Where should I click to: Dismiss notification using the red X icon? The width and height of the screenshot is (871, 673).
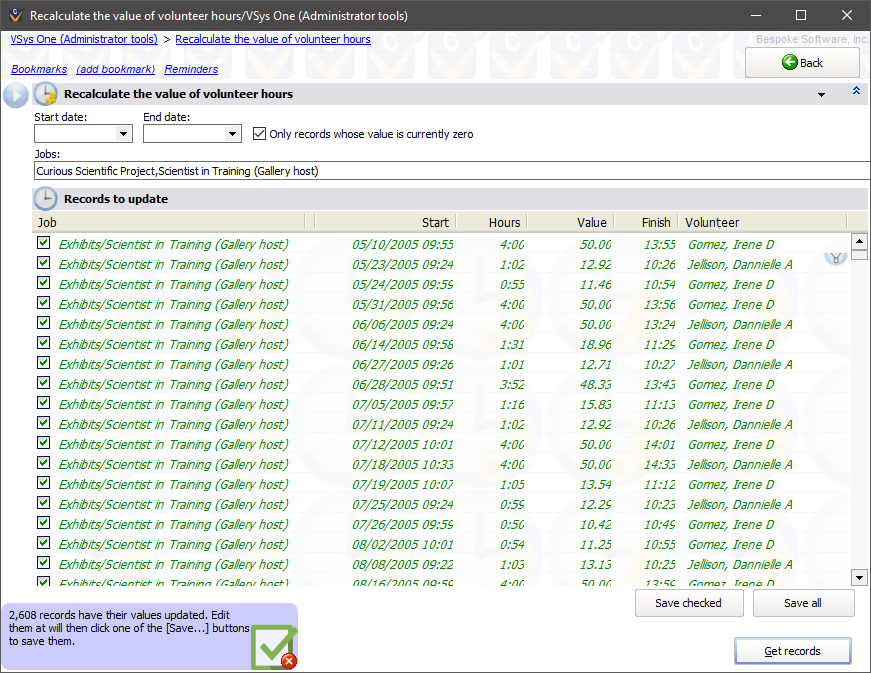coord(289,661)
